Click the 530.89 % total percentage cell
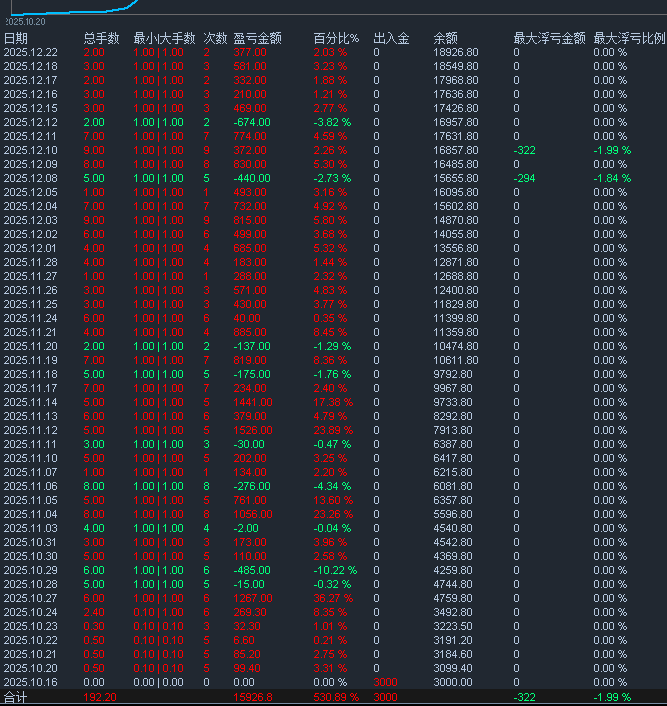The width and height of the screenshot is (667, 706). 335,696
